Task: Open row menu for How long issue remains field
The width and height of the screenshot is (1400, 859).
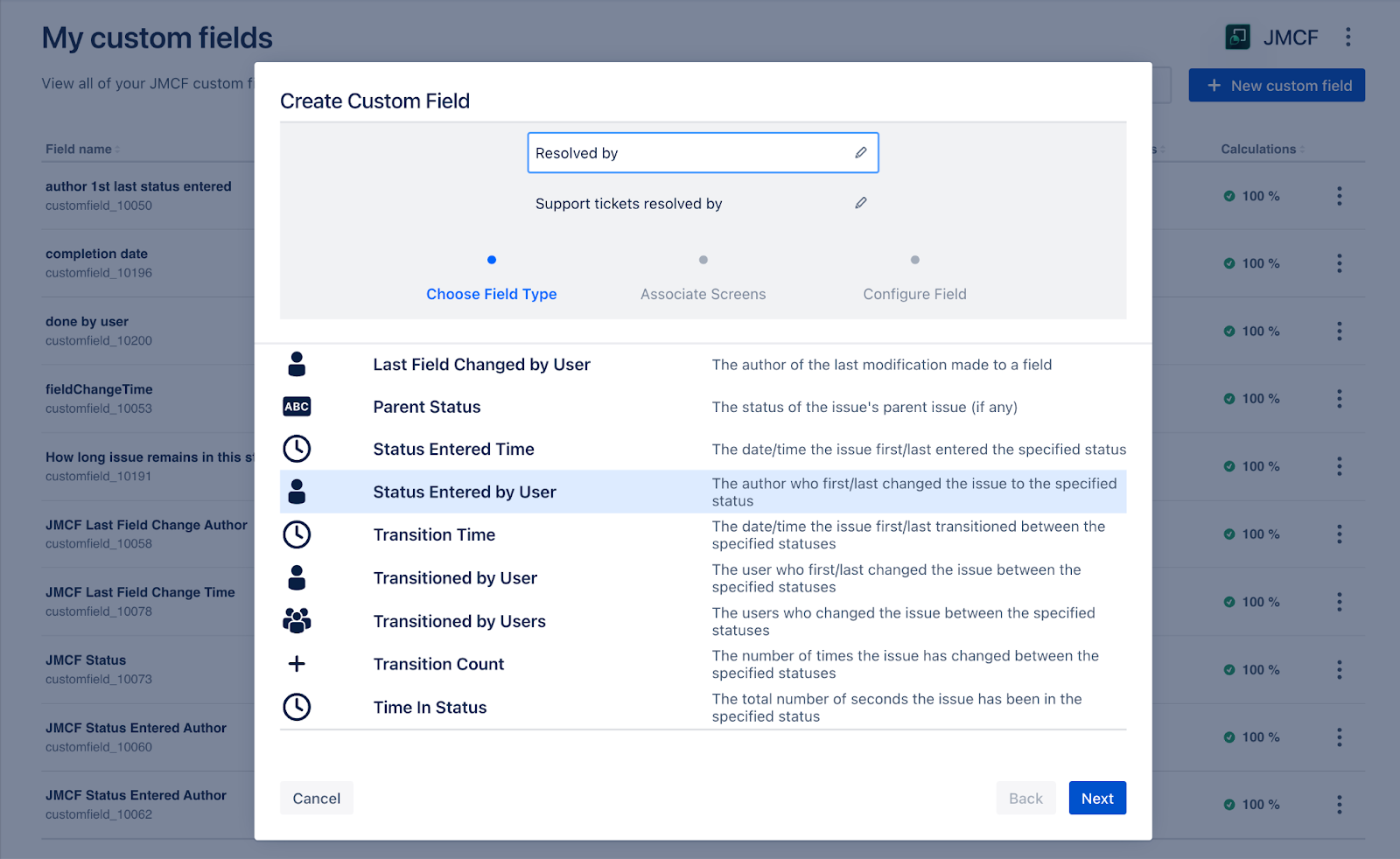Action: 1339,466
